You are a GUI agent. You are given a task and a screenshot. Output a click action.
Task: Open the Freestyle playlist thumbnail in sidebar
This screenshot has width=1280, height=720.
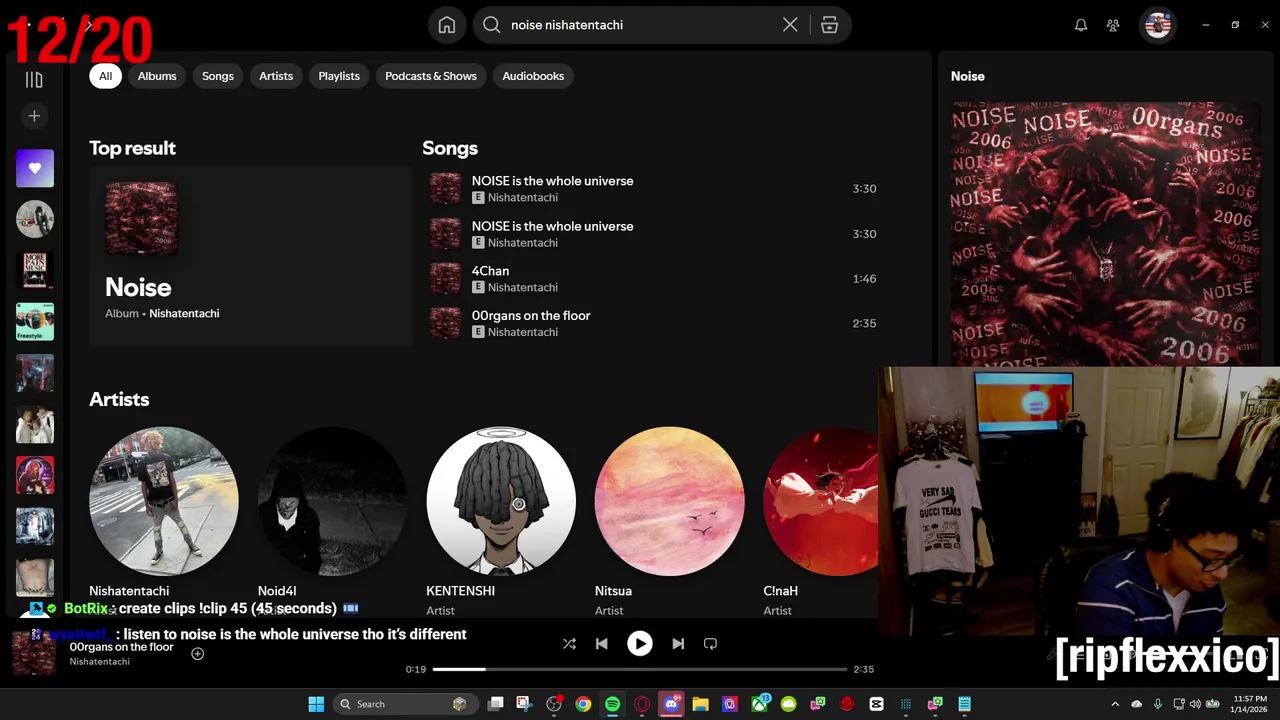pyautogui.click(x=35, y=321)
